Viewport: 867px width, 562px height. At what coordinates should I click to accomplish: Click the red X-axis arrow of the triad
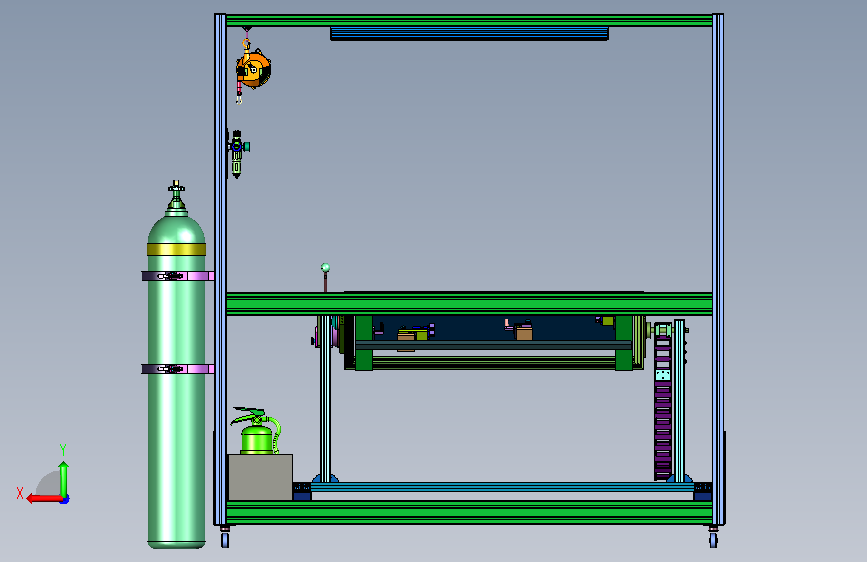(44, 499)
